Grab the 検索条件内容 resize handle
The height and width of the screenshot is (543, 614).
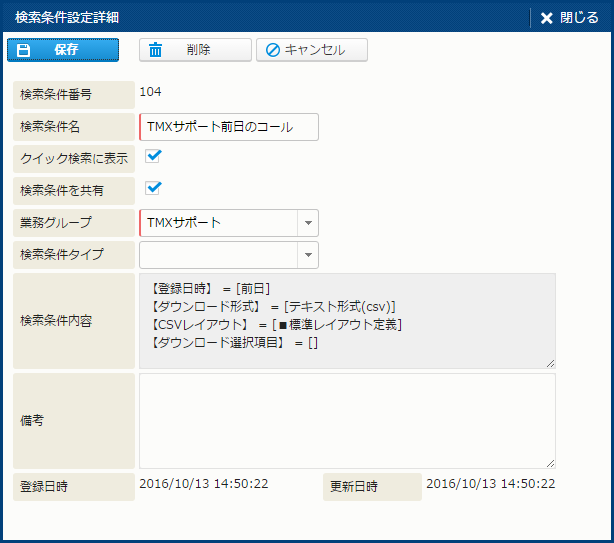[551, 364]
